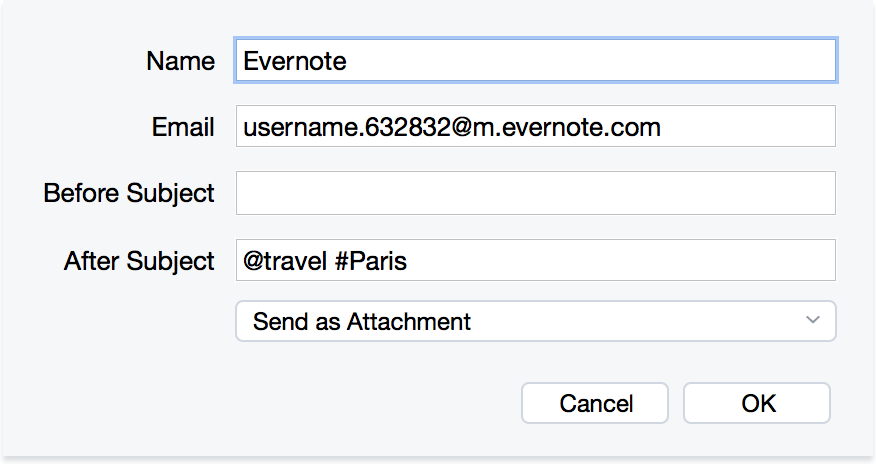Screen dimensions: 876x464
Task: Confirm the dialog with OK
Action: 757,404
